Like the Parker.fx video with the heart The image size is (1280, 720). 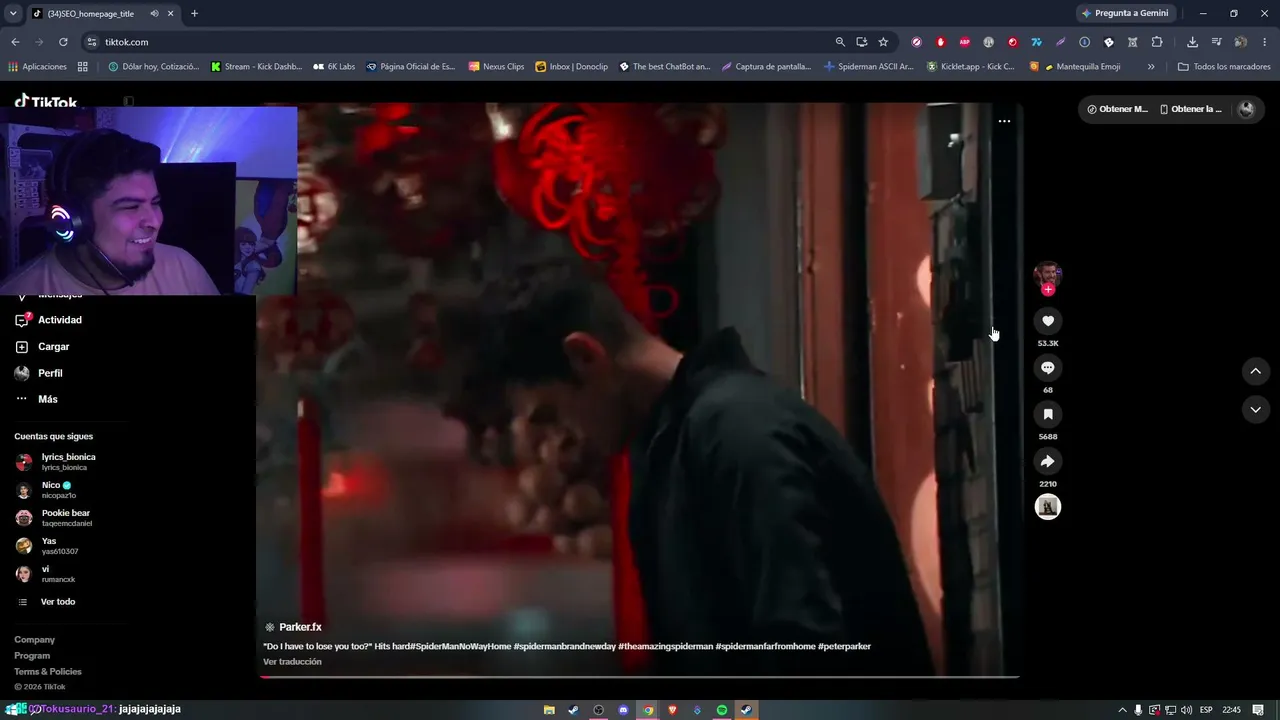pyautogui.click(x=1047, y=321)
